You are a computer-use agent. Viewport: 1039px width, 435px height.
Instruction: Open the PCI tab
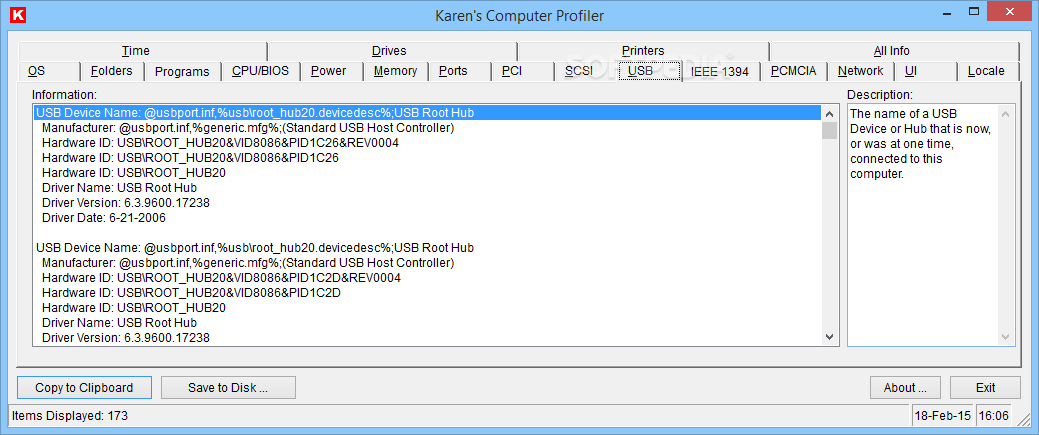pos(522,71)
